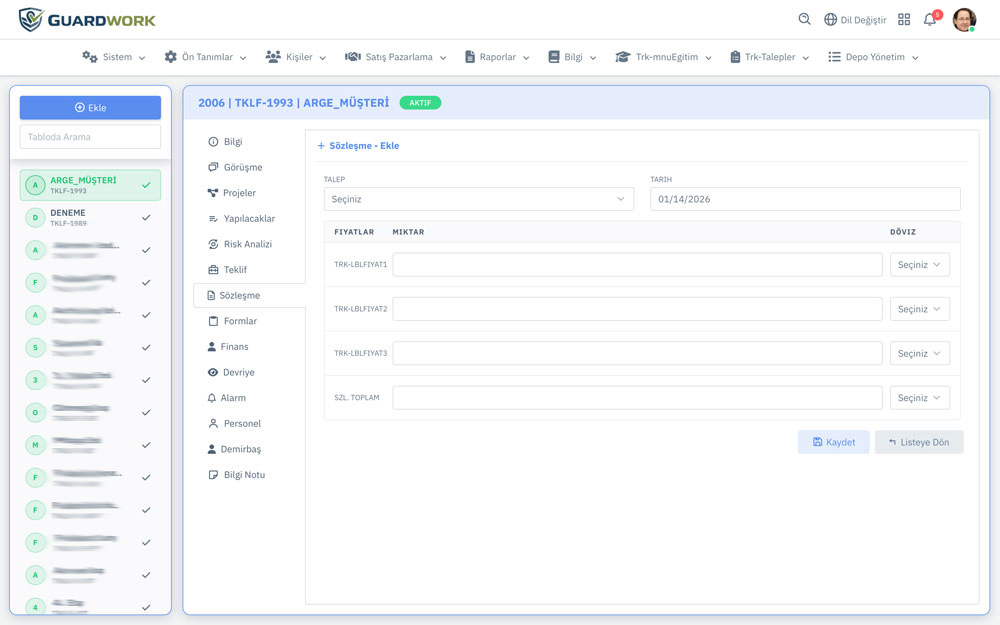Click the globe icon for Dil Değiştir

pos(830,20)
